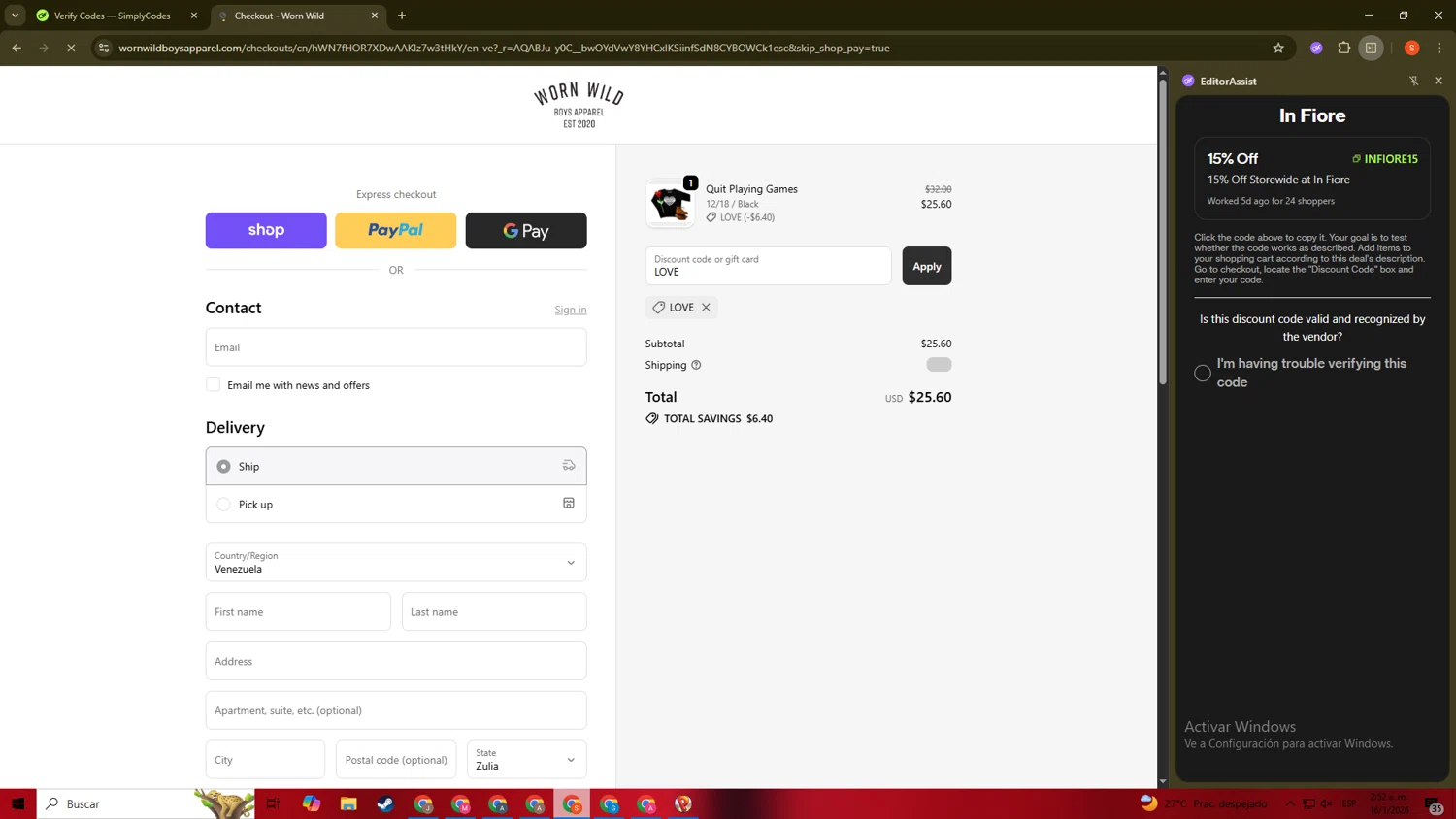The width and height of the screenshot is (1456, 819).
Task: Go back to the previous page
Action: pyautogui.click(x=17, y=48)
